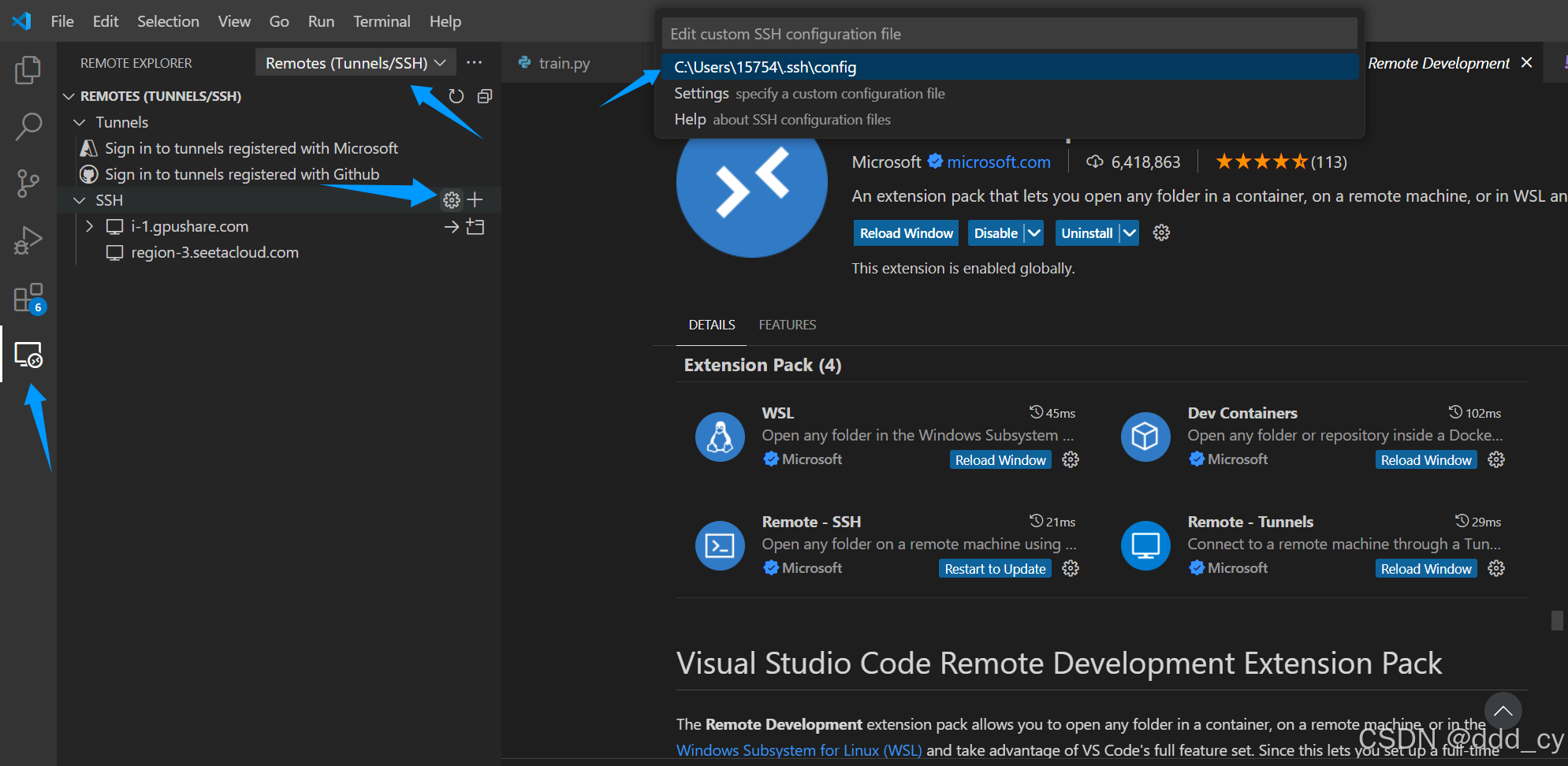Open the Go menu
The image size is (1568, 766).
click(x=279, y=21)
